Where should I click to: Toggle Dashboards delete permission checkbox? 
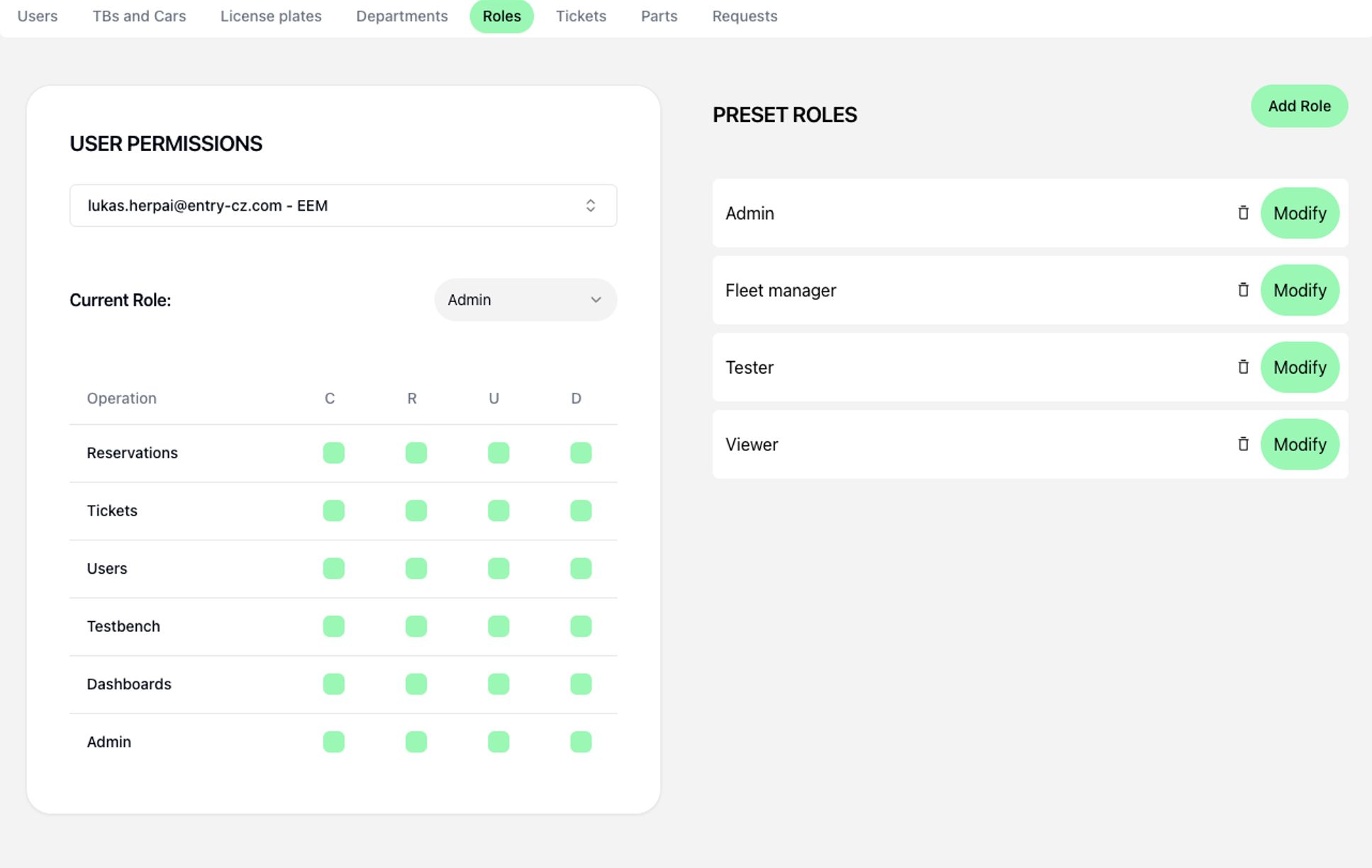click(581, 684)
